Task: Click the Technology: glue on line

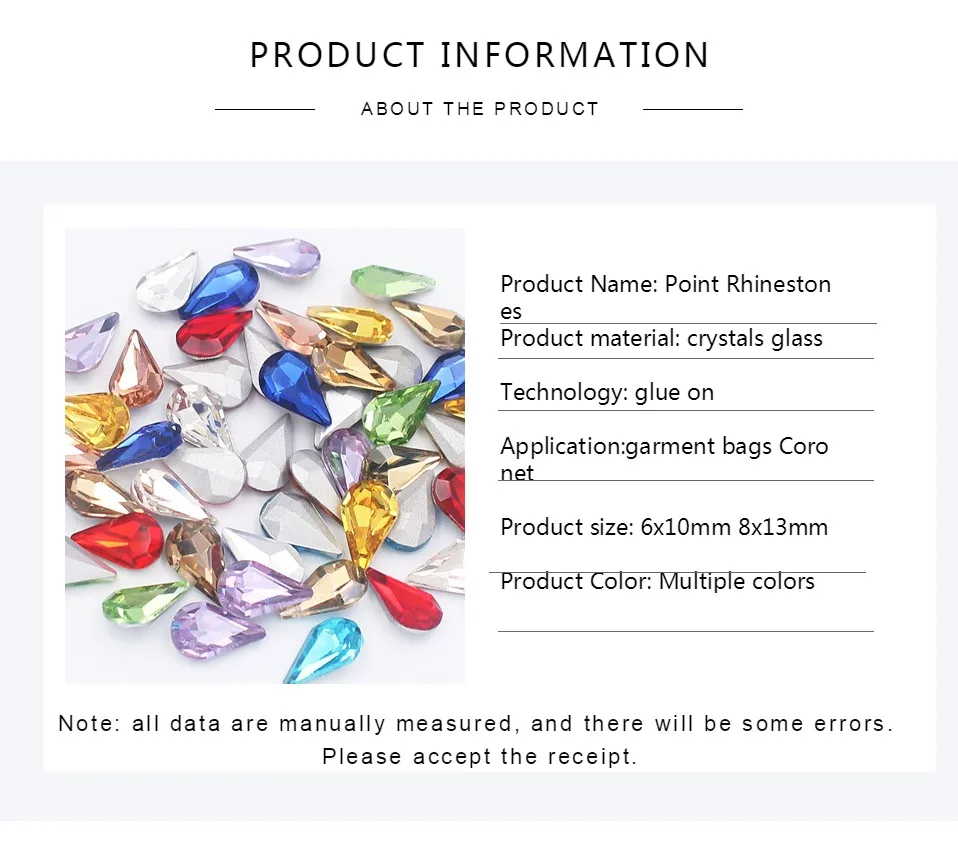Action: 607,392
